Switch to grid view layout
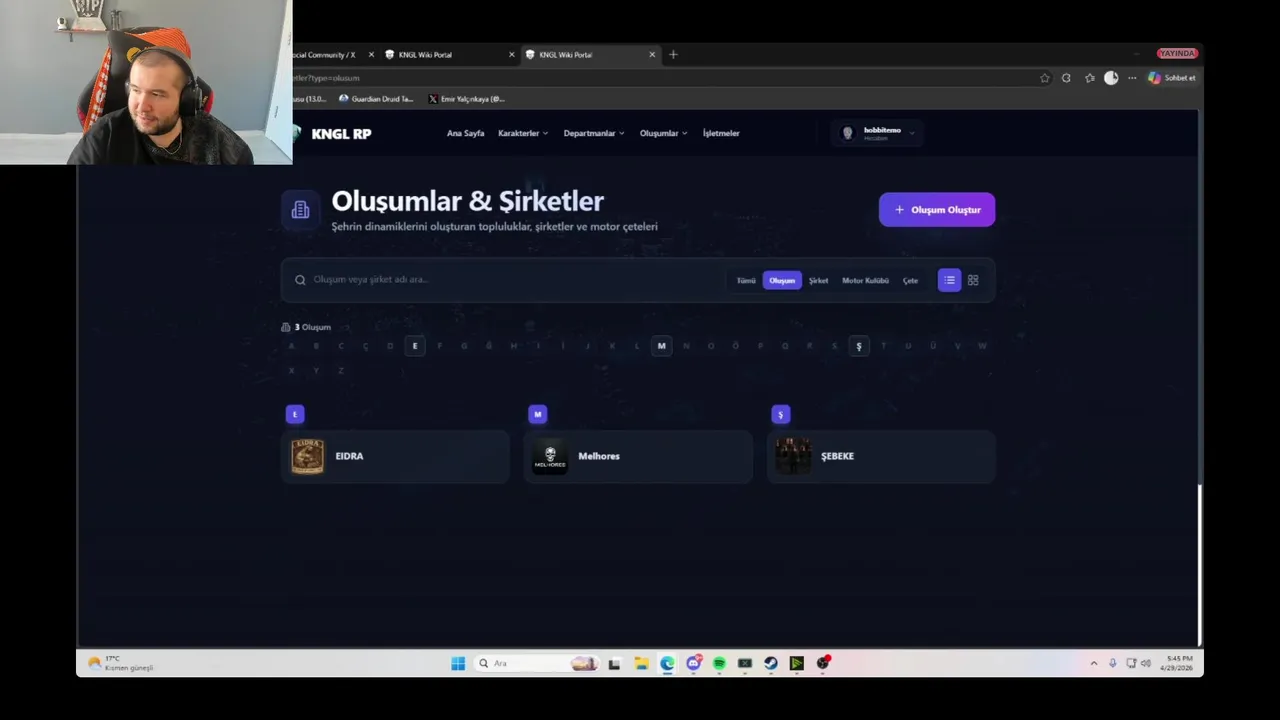 coord(973,280)
